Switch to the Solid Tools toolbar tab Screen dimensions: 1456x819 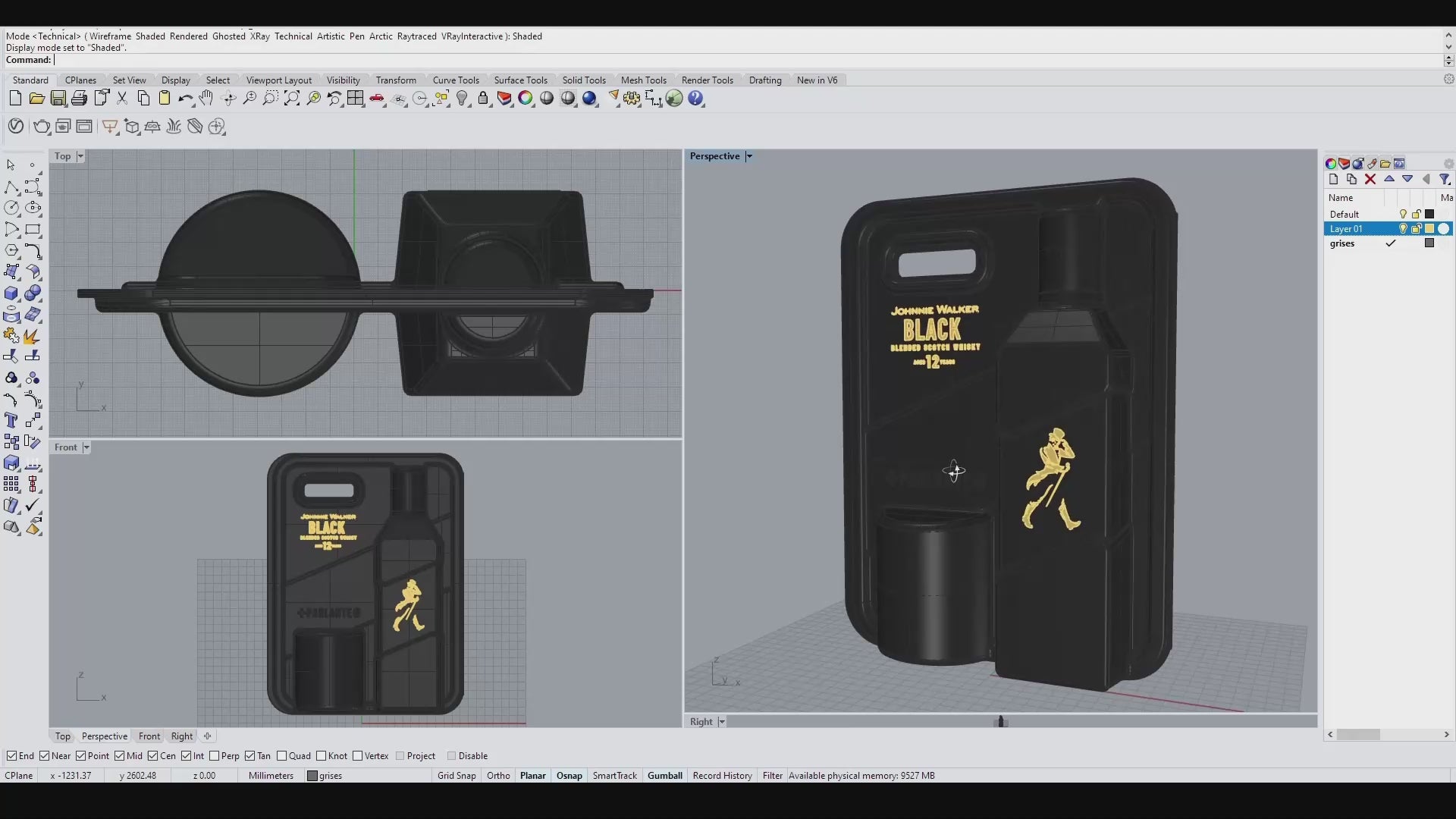click(x=584, y=80)
